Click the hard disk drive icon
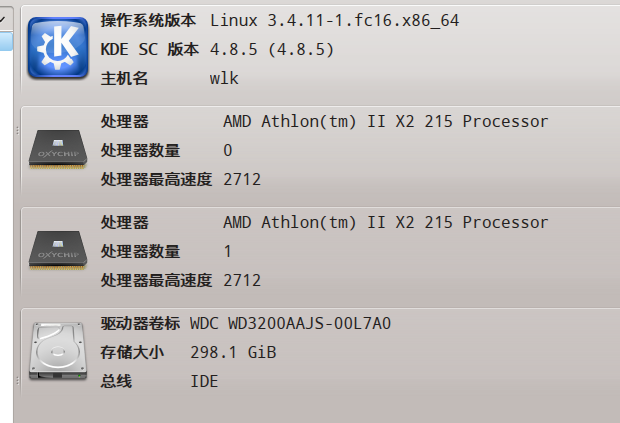The width and height of the screenshot is (620, 423). coord(58,351)
